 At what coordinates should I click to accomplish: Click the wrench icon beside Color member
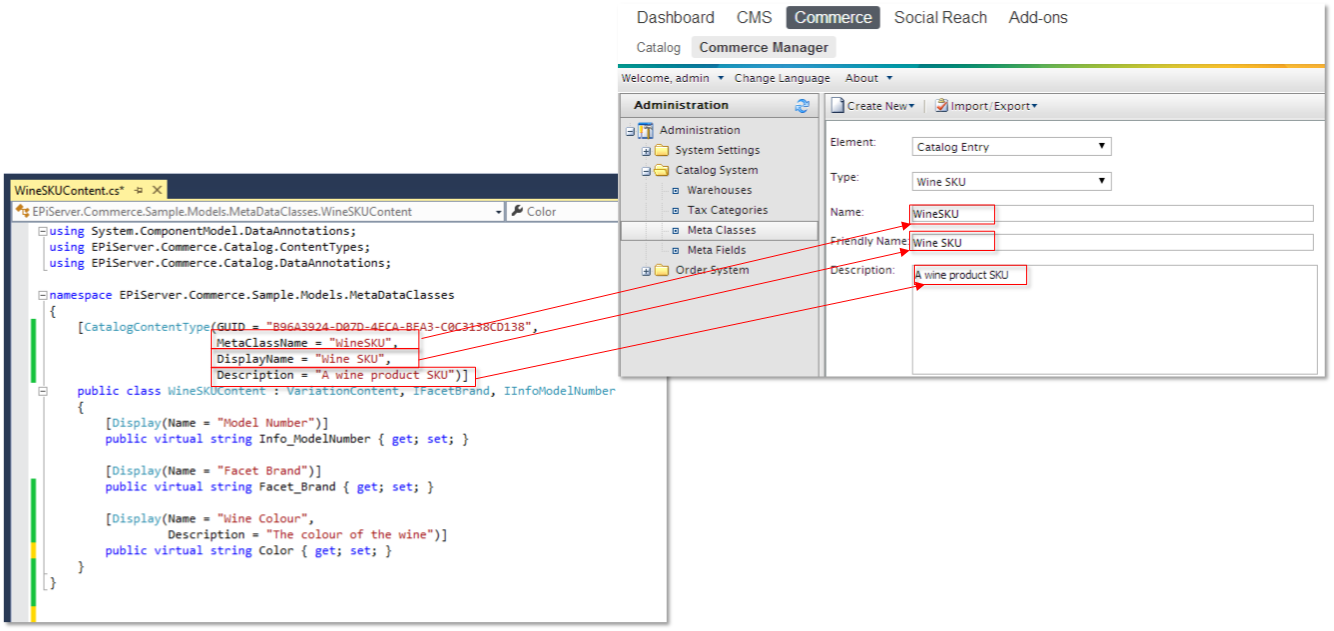tap(517, 211)
